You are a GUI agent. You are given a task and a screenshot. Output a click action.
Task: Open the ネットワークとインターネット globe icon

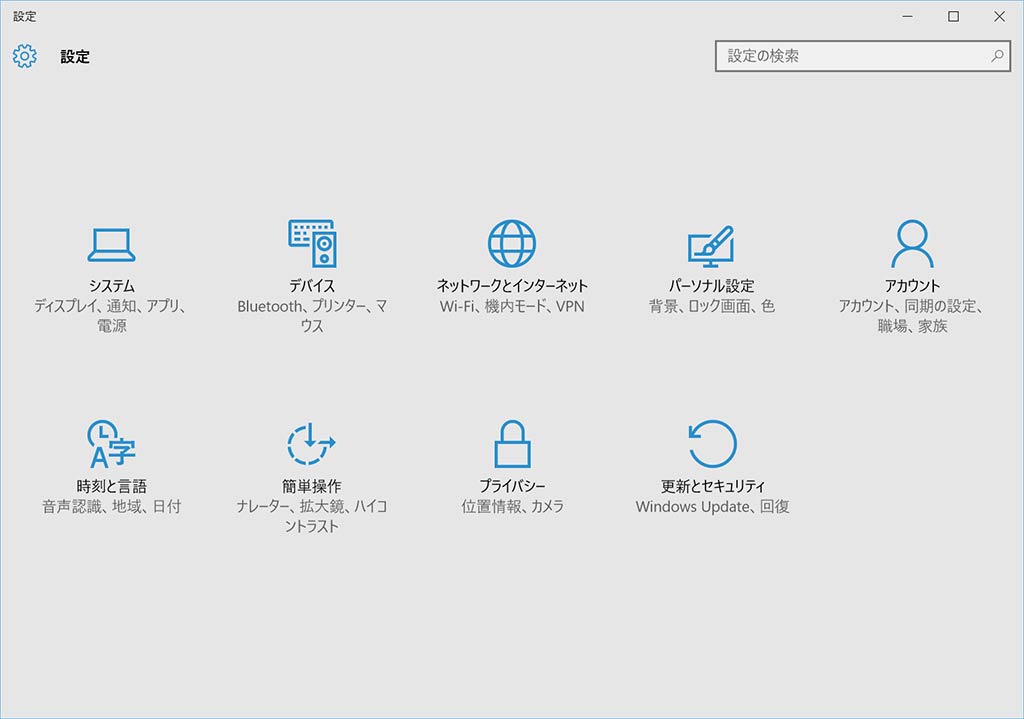coord(512,244)
